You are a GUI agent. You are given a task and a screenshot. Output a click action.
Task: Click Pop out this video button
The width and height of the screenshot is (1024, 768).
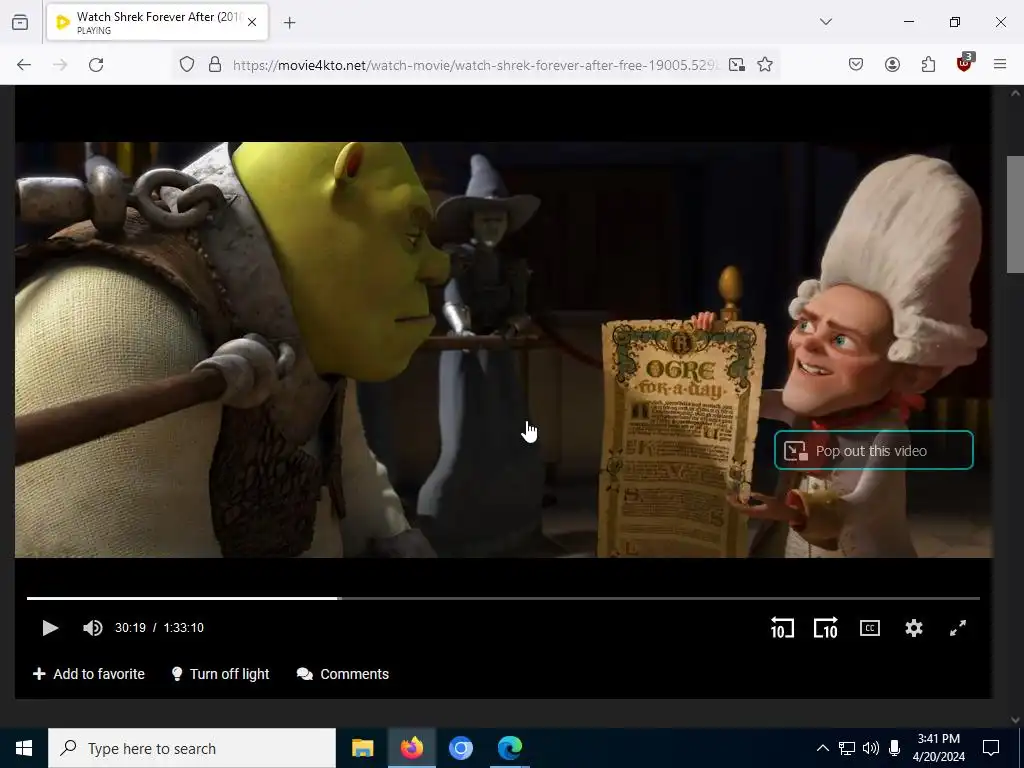tap(873, 451)
